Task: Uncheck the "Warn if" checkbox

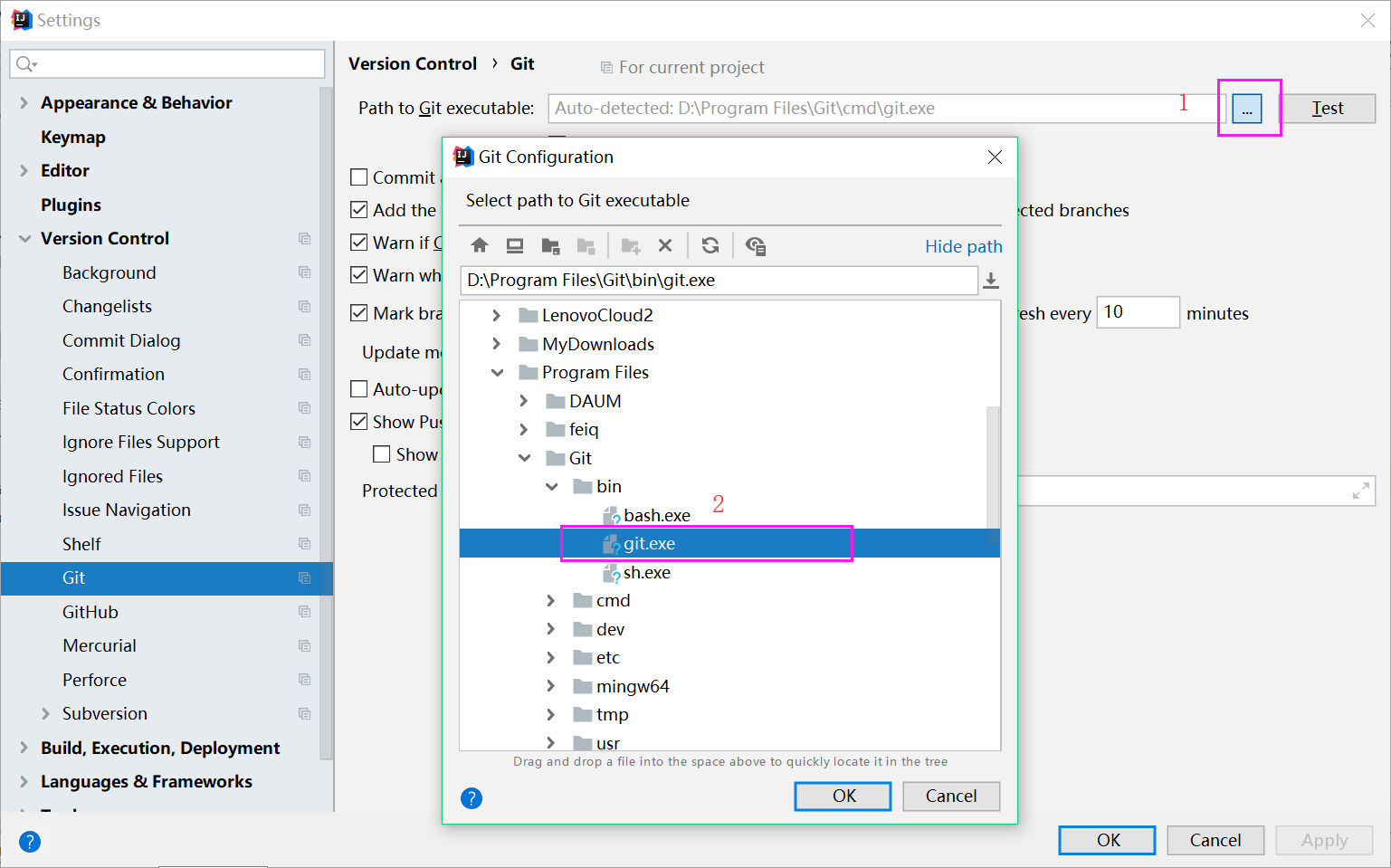Action: point(358,243)
